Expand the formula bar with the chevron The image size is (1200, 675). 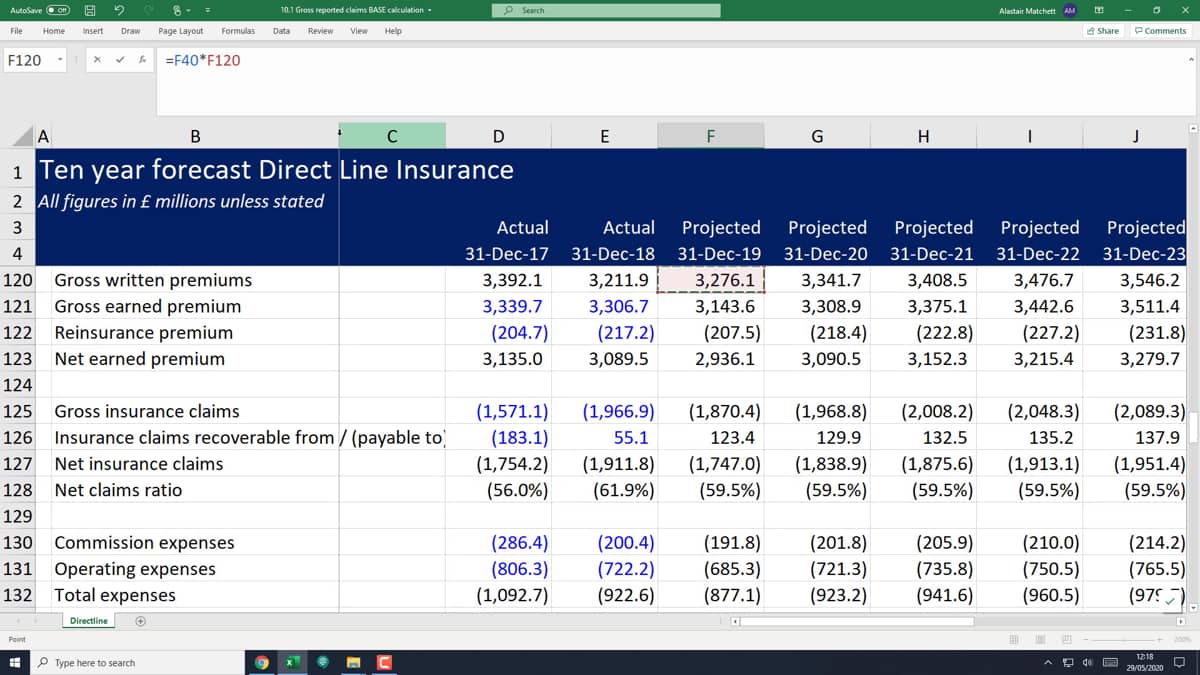coord(1190,60)
